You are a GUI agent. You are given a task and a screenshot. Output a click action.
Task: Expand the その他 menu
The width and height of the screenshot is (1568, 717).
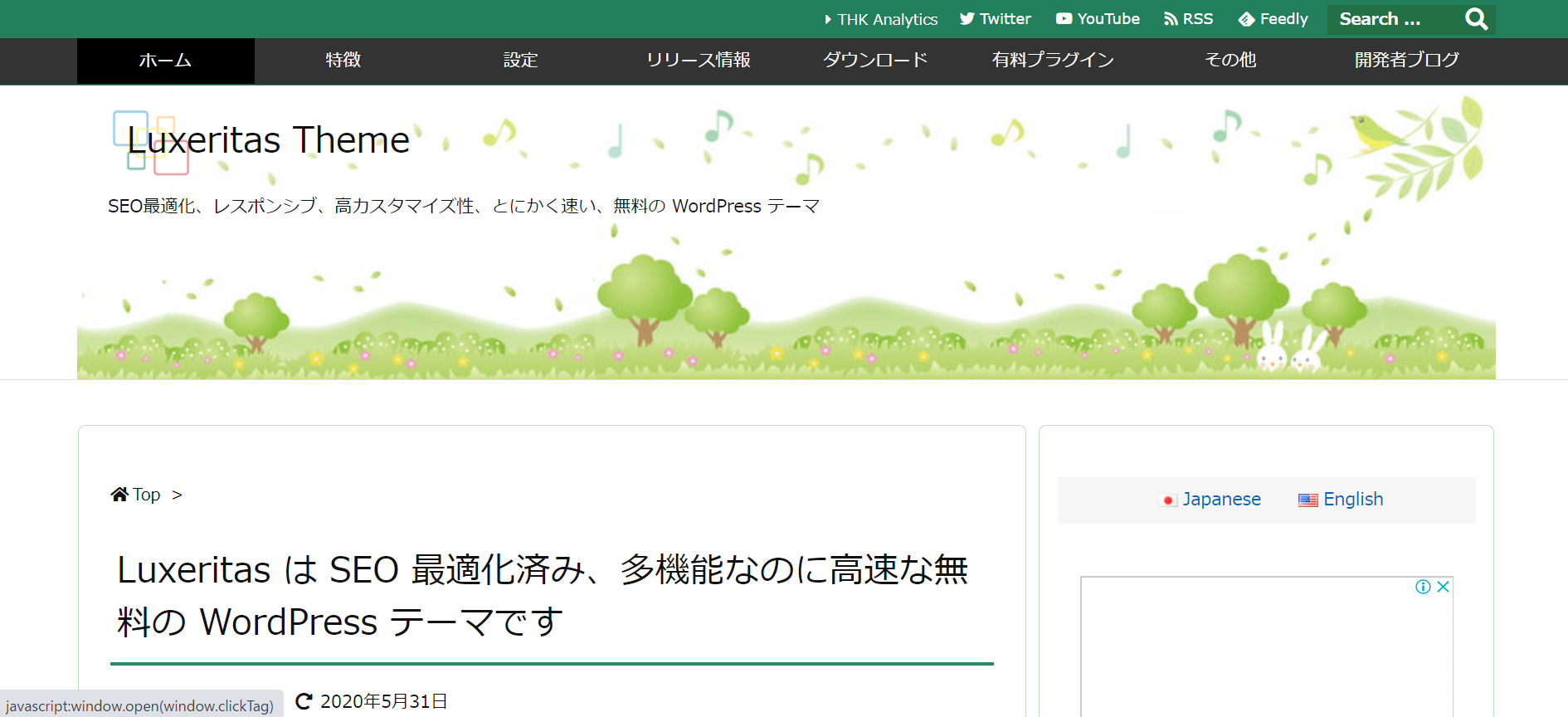(x=1230, y=61)
